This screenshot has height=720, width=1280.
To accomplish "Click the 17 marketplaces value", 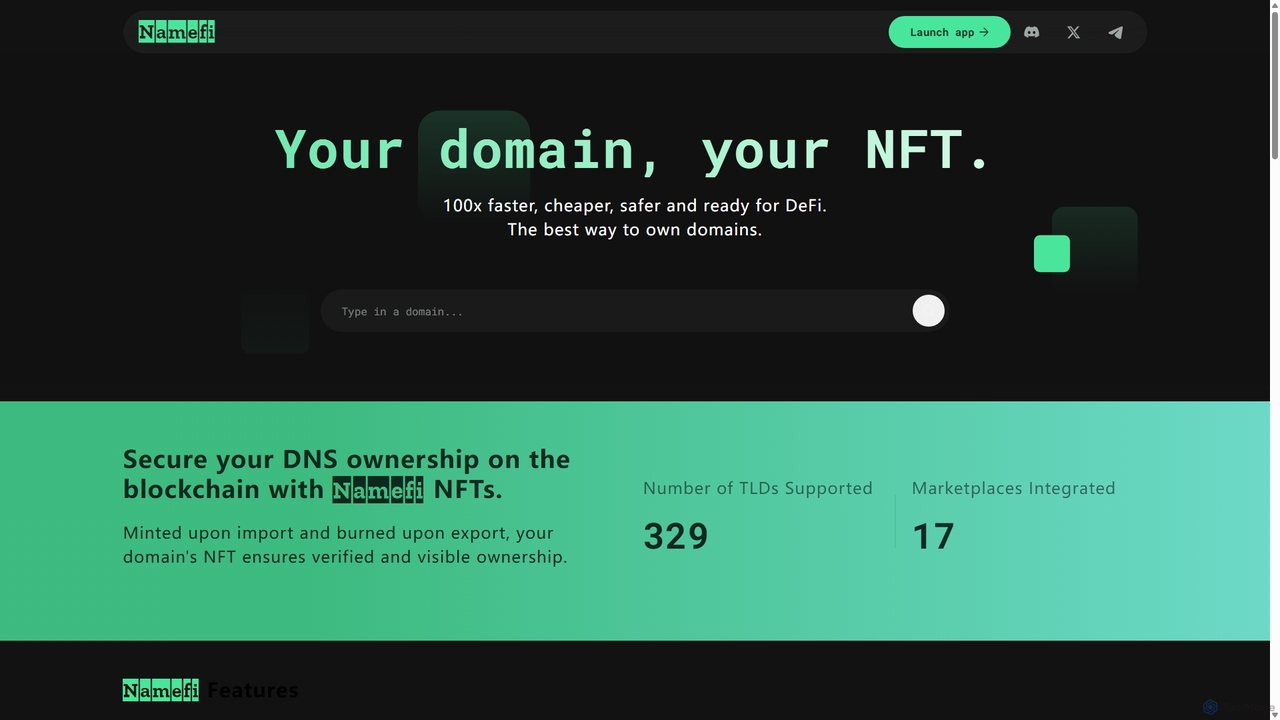I will click(x=933, y=536).
